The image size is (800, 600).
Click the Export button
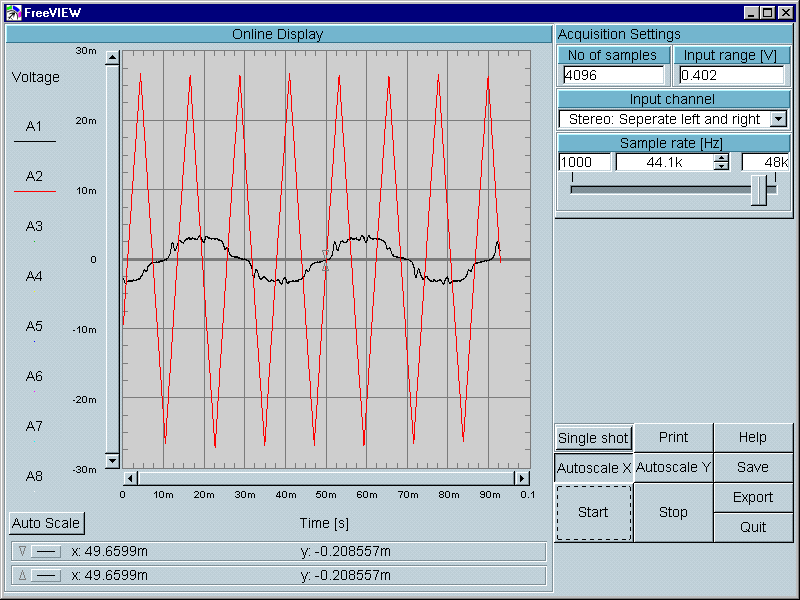753,497
